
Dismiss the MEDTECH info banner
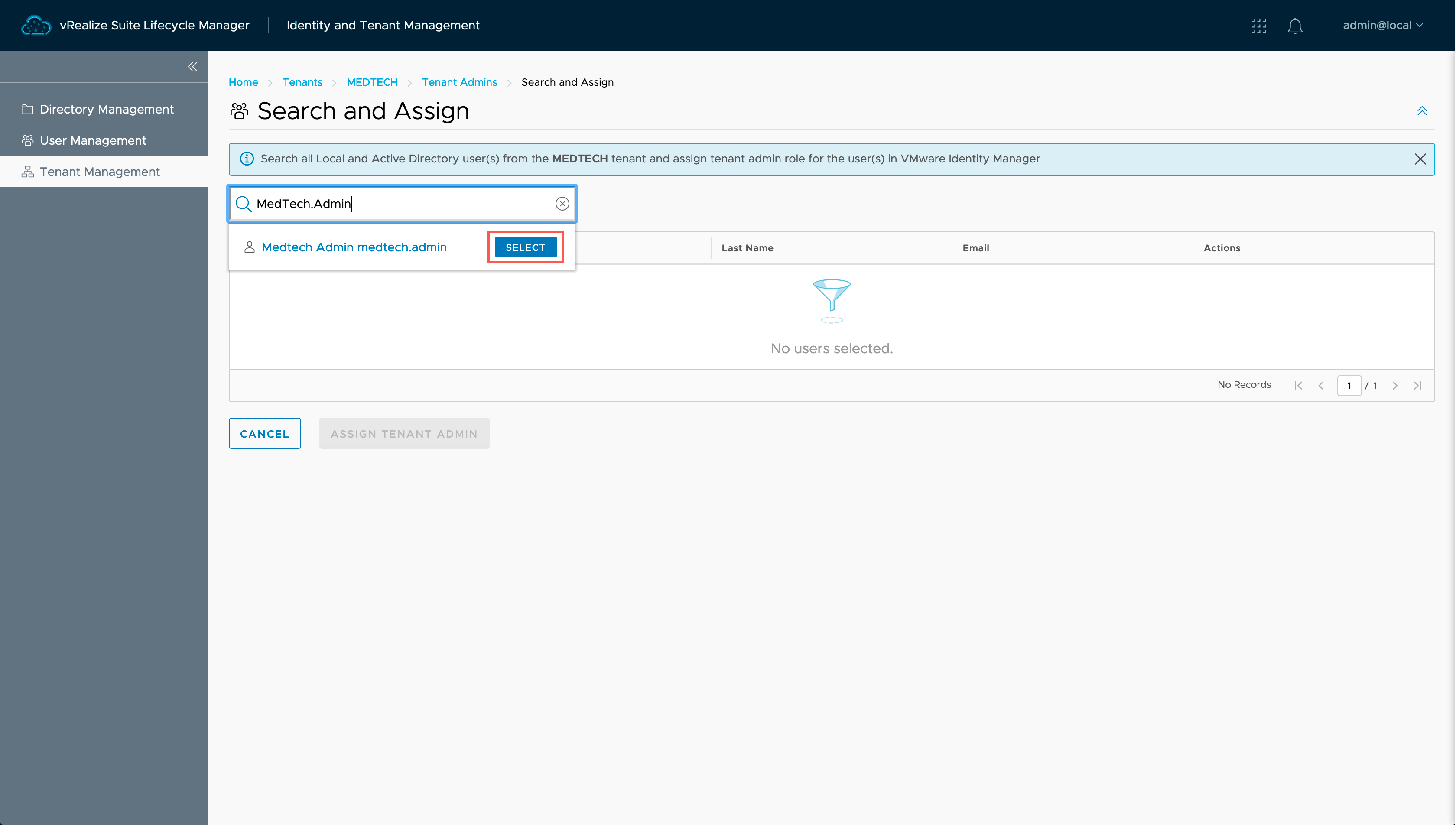1420,159
